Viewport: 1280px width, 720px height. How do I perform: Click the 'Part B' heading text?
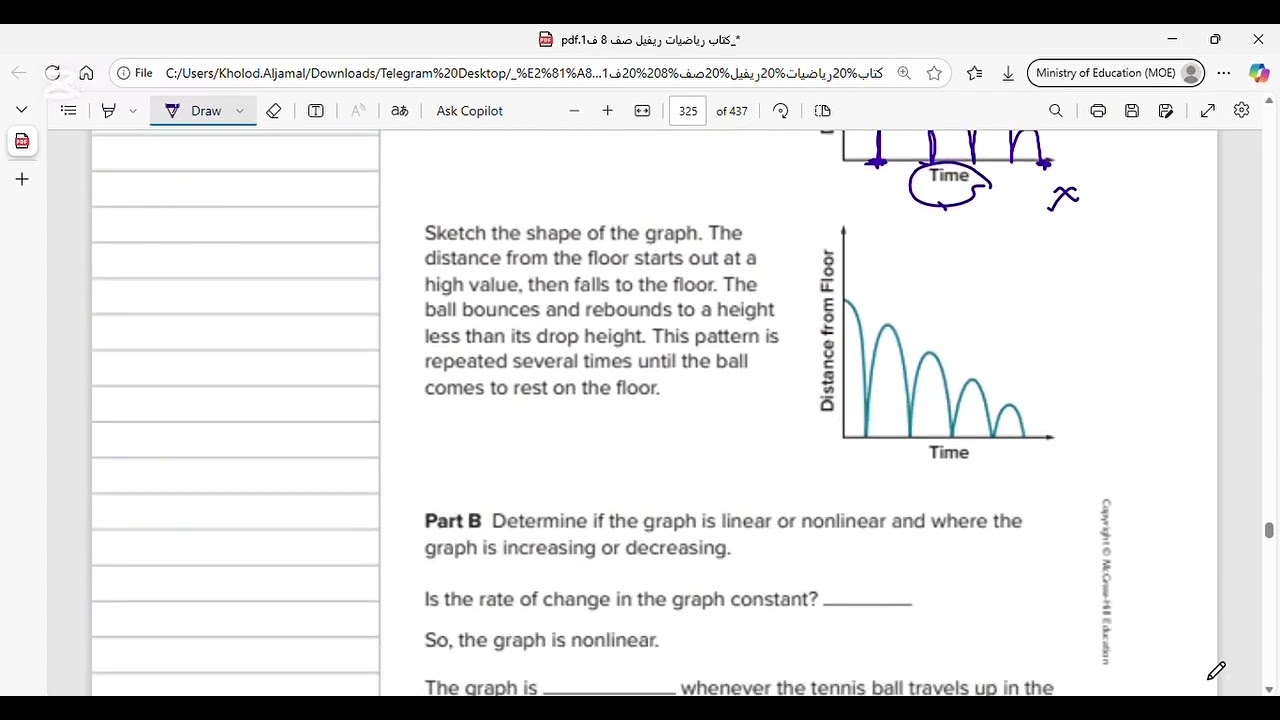(453, 521)
